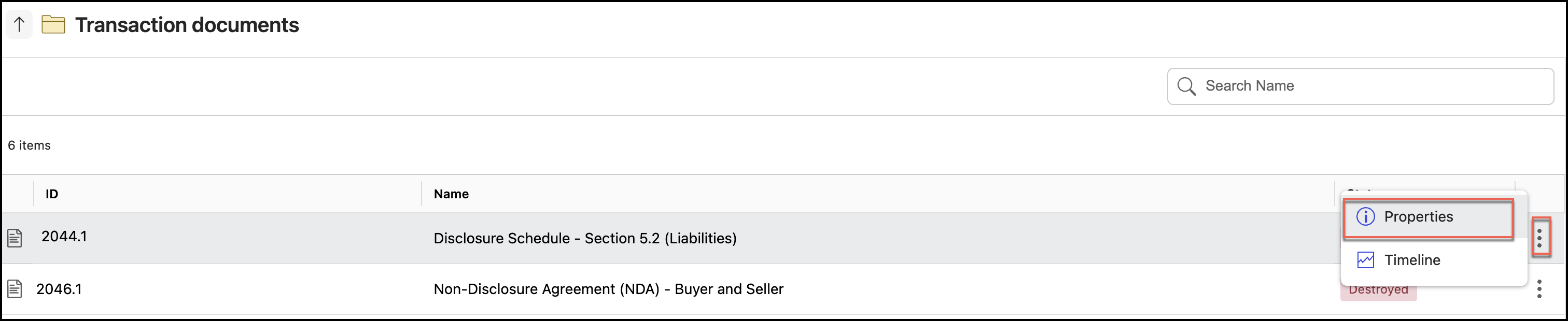Click the magnifying glass search icon
1568x321 pixels.
tap(1186, 86)
